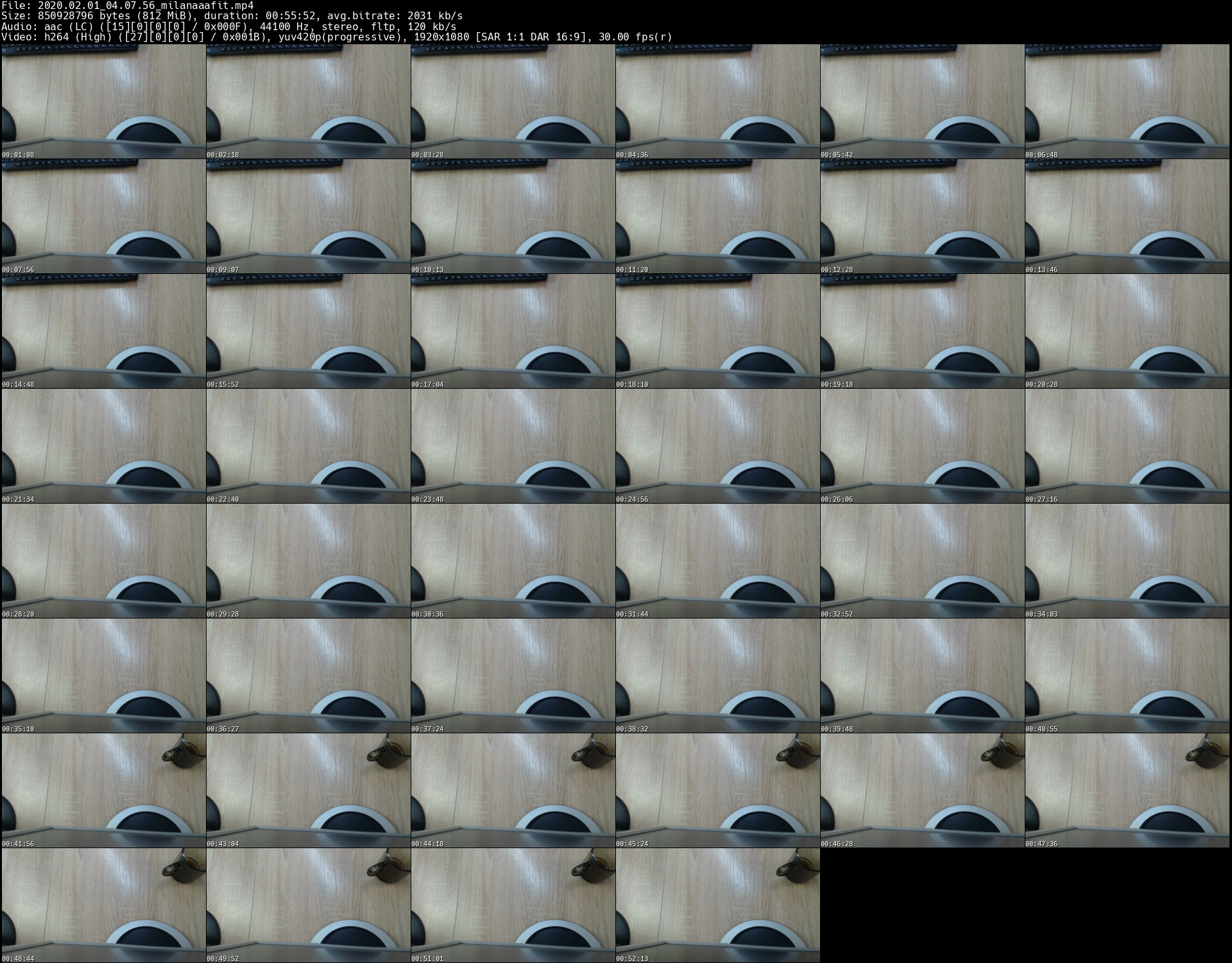The image size is (1232, 963).
Task: Open the frame at 00:13:46
Action: (1127, 216)
